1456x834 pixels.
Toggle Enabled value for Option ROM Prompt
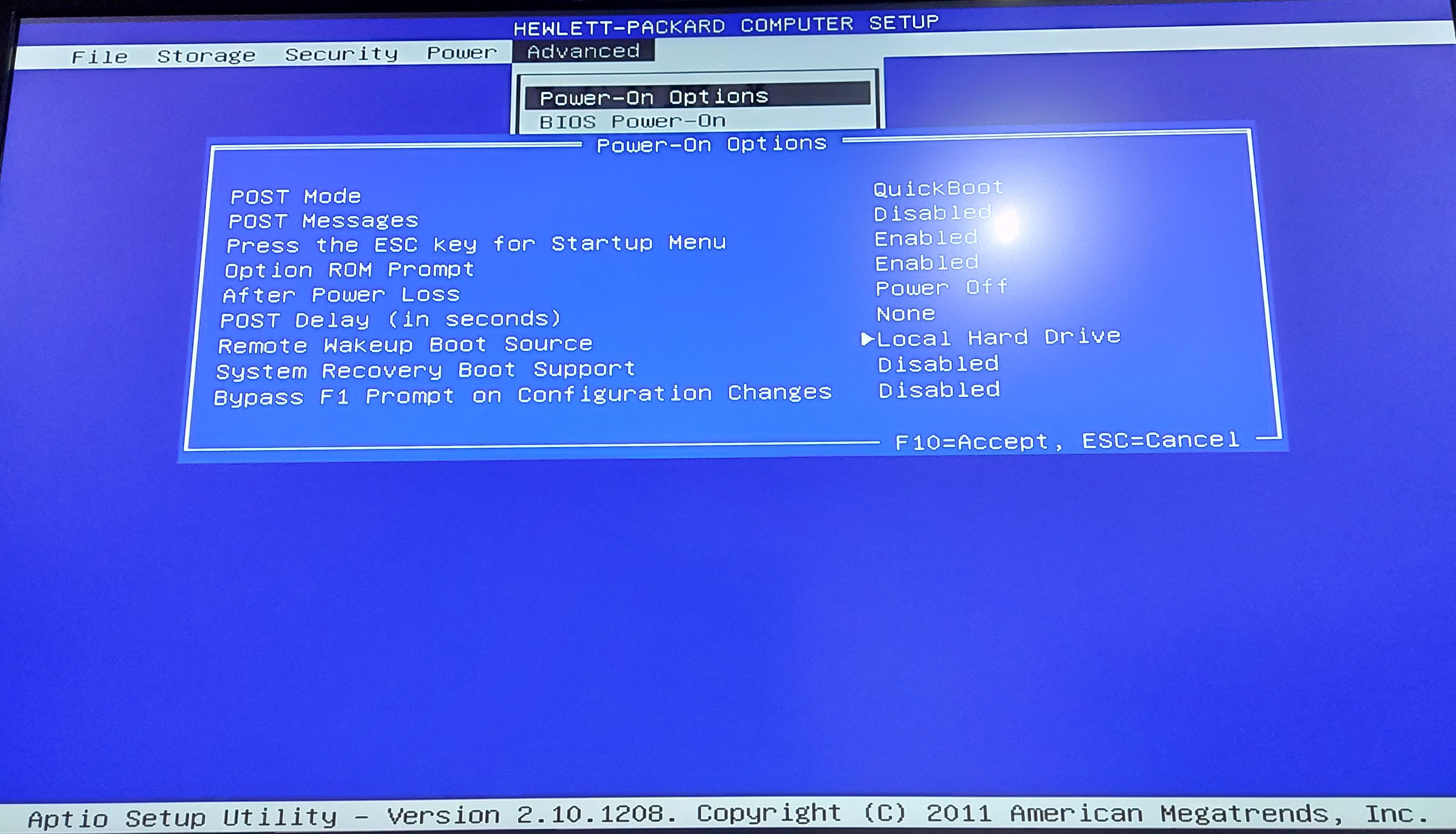click(x=927, y=263)
